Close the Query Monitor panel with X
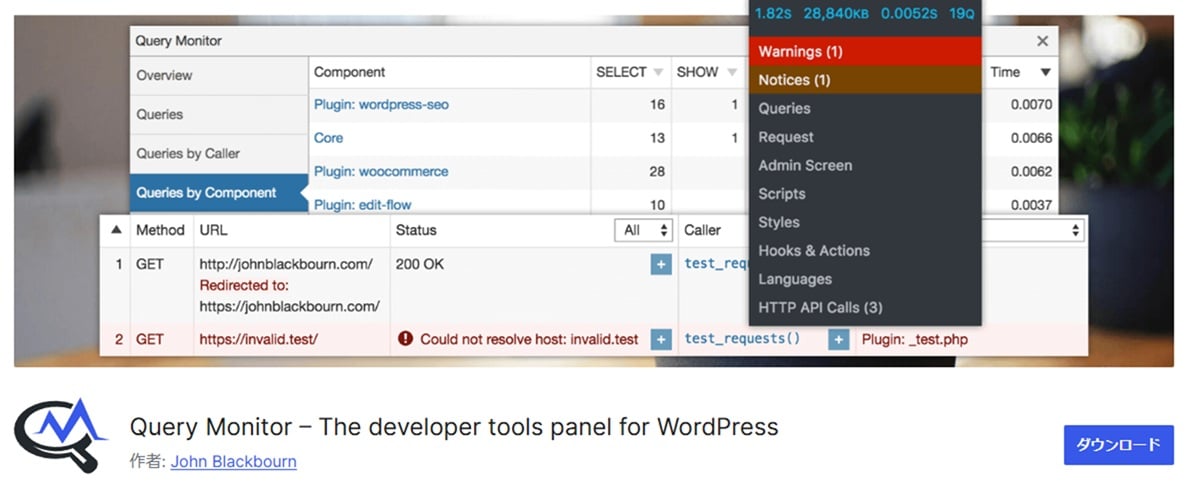1200x490 pixels. pyautogui.click(x=1042, y=41)
